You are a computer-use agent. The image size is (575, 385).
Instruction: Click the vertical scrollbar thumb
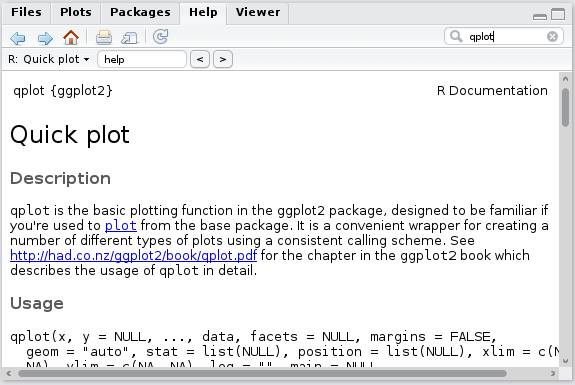point(565,107)
